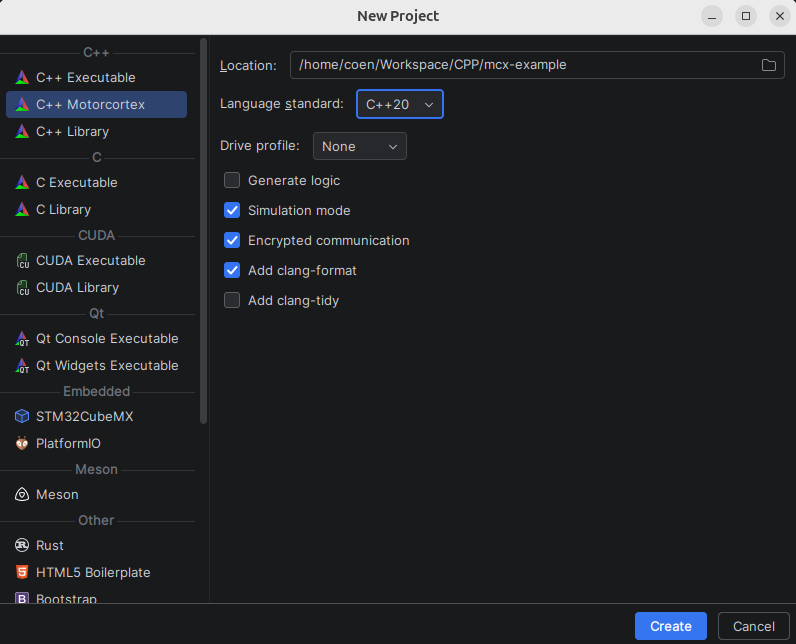Browse for location using folder icon
This screenshot has height=644, width=796.
coord(768,65)
